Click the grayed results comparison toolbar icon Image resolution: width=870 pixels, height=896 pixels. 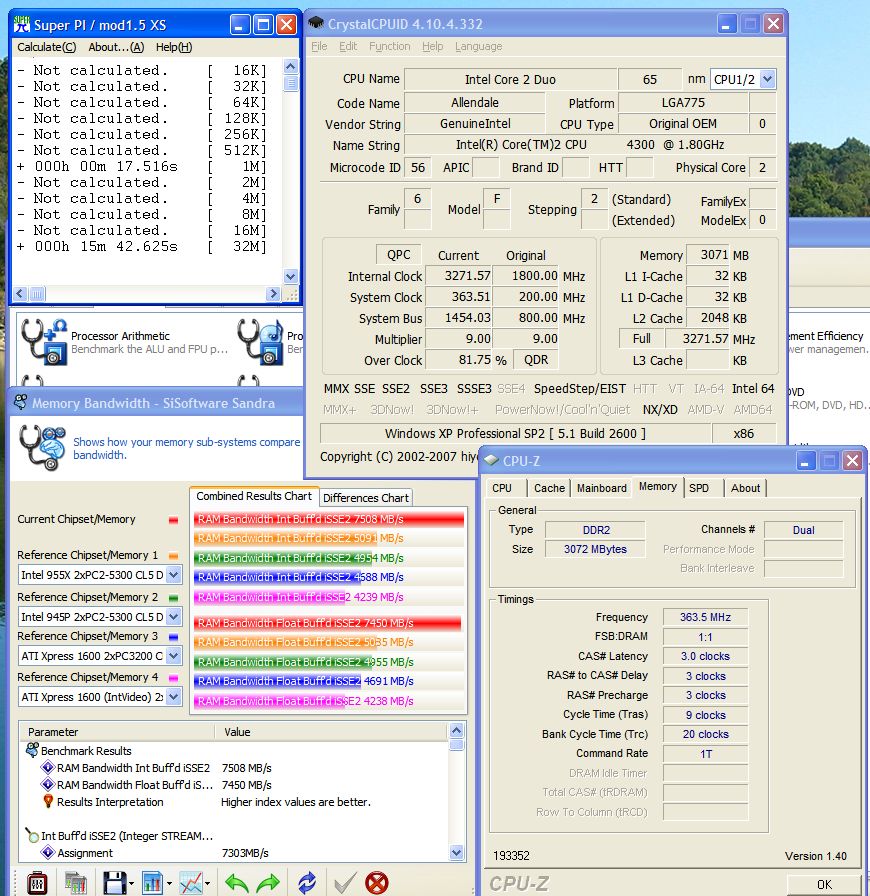tap(75, 883)
